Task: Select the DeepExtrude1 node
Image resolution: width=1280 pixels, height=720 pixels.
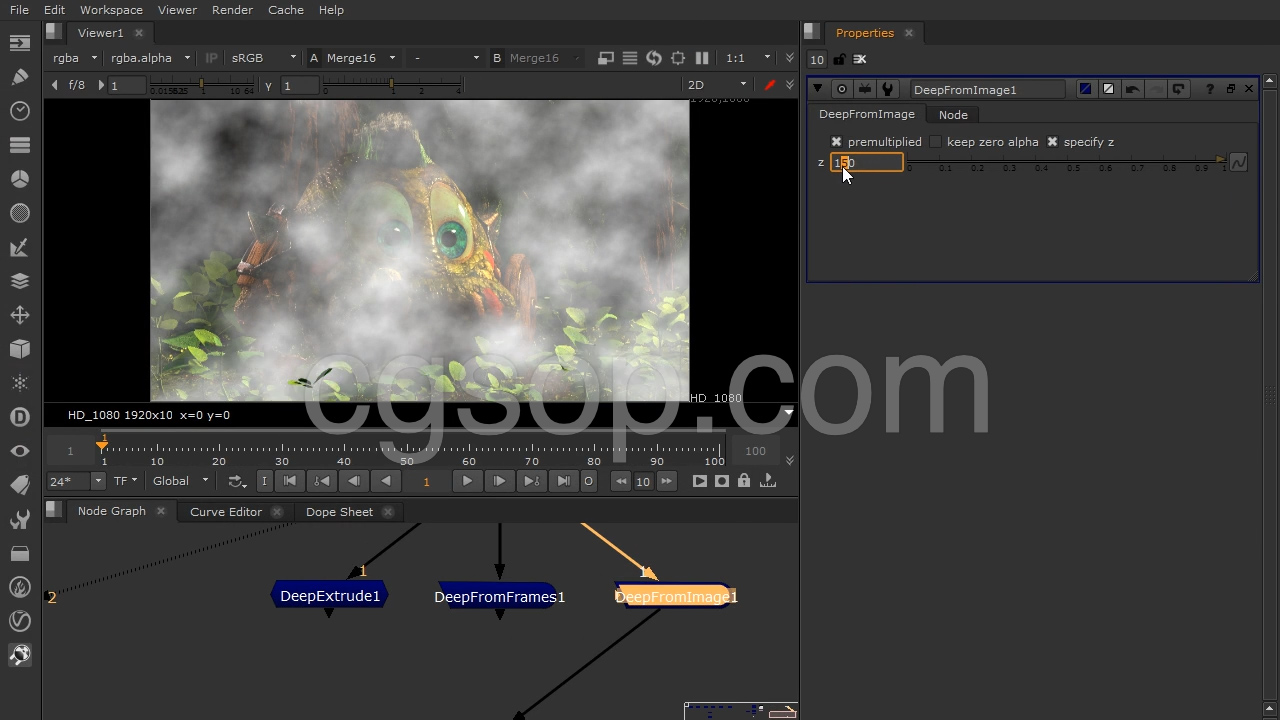Action: click(x=330, y=596)
